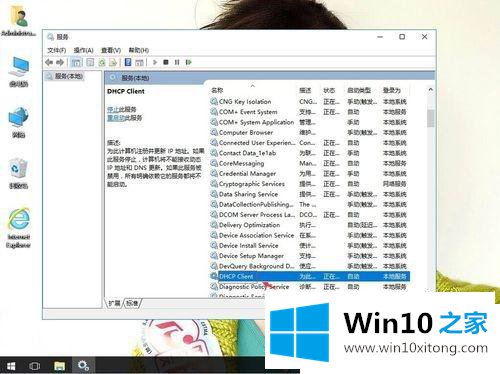Sort by the 名称 column header
The width and height of the screenshot is (500, 374).
[217, 90]
